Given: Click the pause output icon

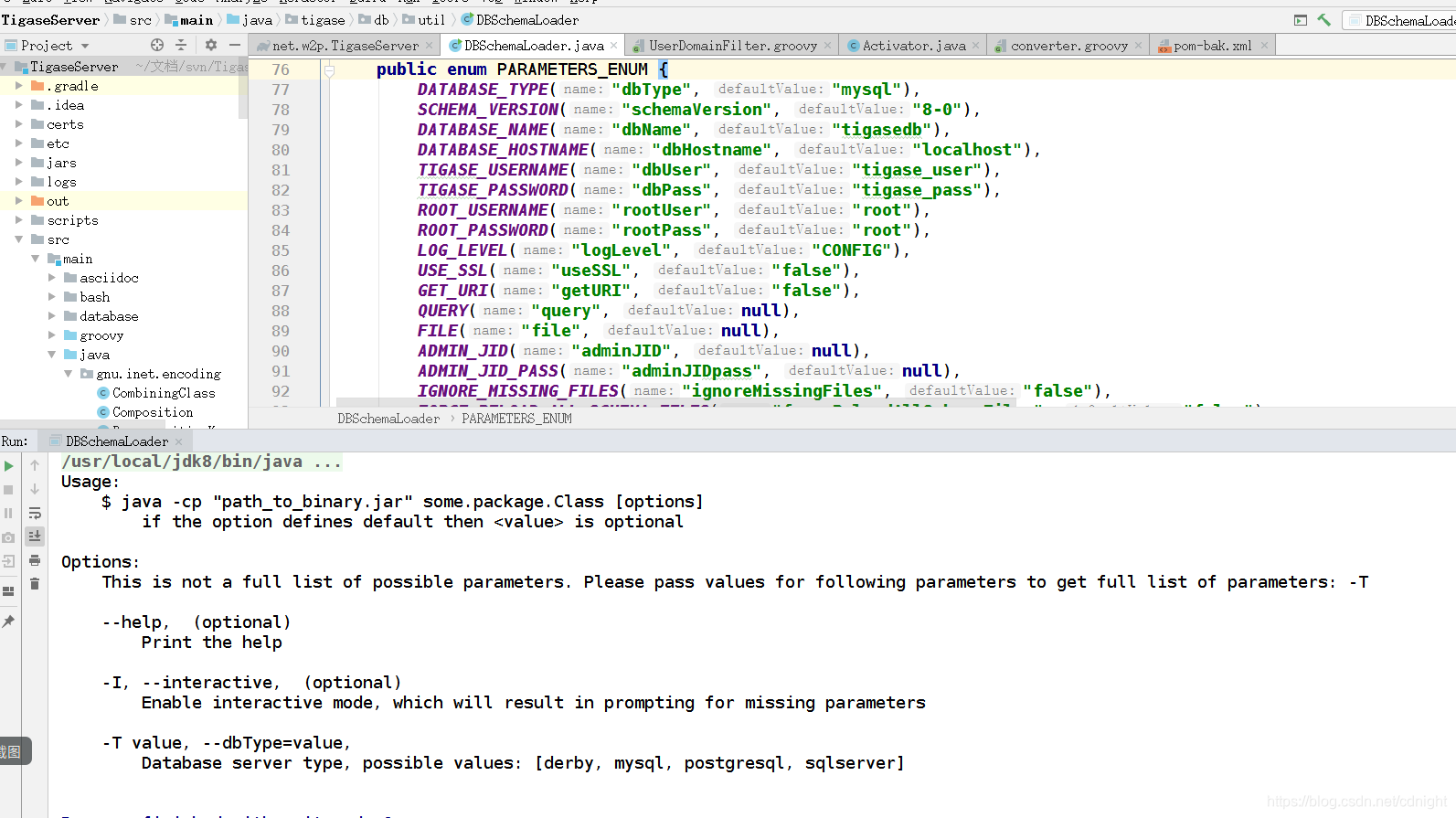Looking at the screenshot, I should tap(9, 514).
